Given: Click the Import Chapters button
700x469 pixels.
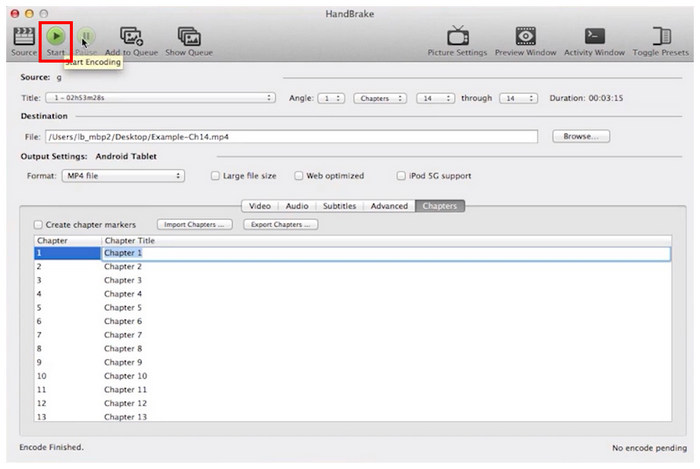Looking at the screenshot, I should 195,224.
